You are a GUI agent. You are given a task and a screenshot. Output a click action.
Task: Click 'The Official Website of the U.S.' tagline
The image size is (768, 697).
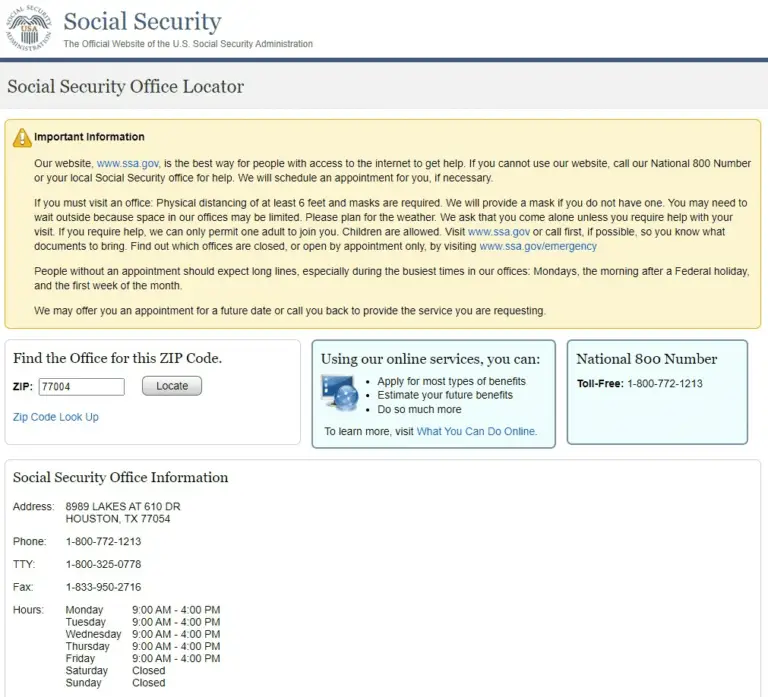tap(188, 44)
